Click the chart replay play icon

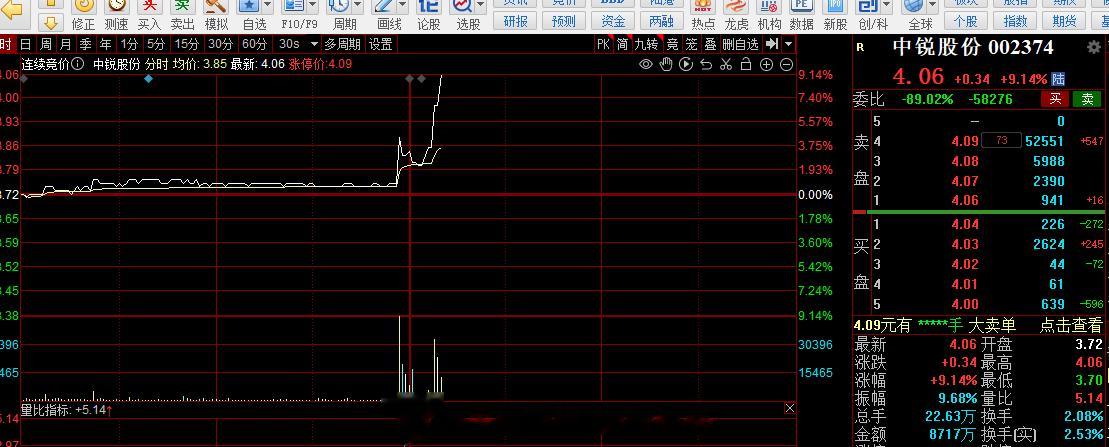(685, 64)
